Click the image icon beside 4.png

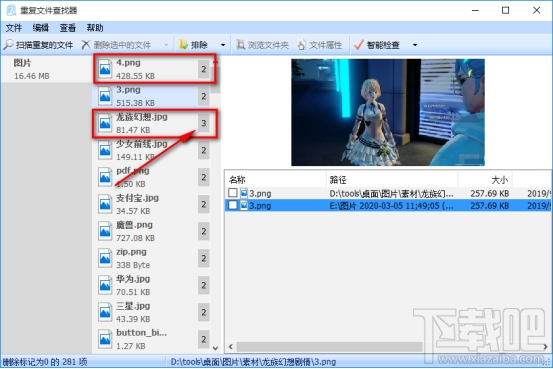click(105, 69)
